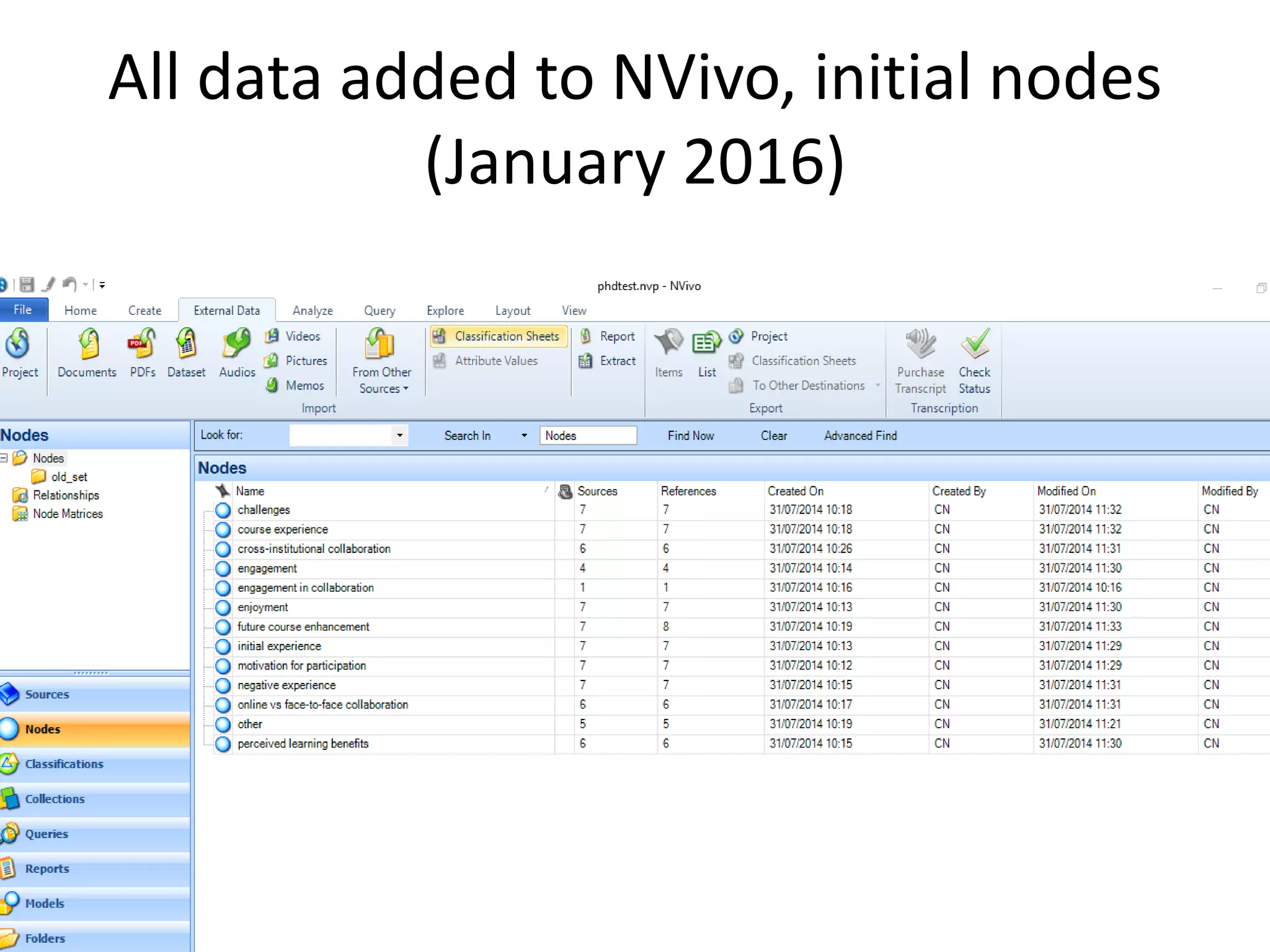Open the Classifications navigation button

click(95, 764)
